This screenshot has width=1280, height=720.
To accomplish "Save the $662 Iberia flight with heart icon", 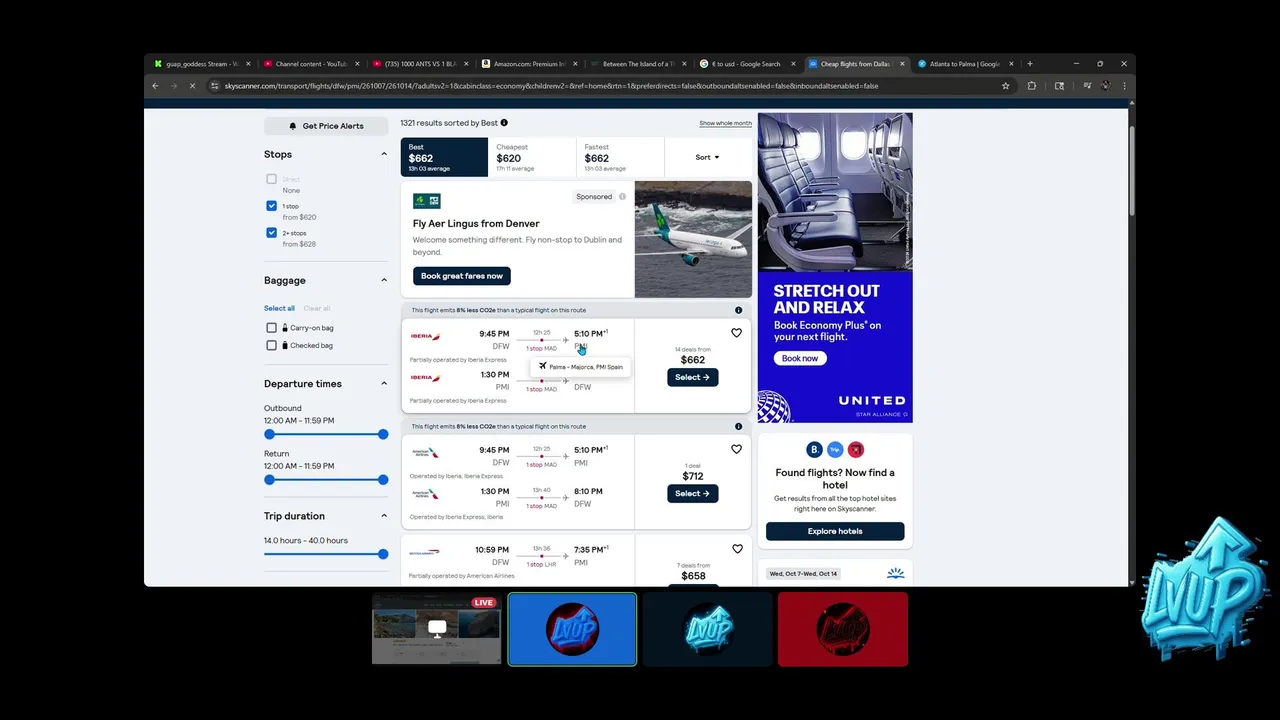I will tap(737, 333).
